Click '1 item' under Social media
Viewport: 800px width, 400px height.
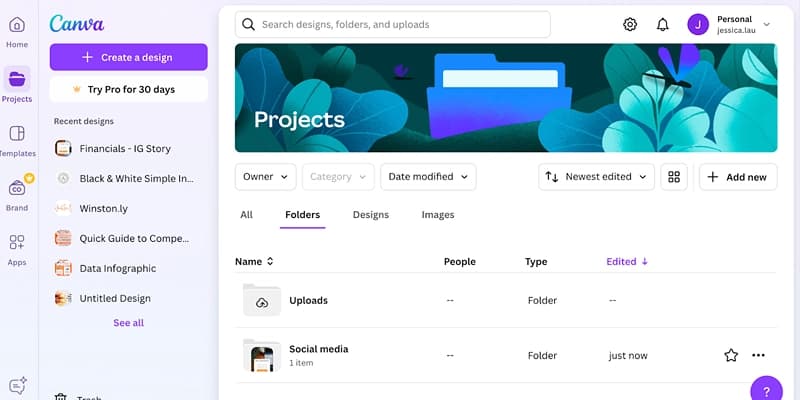301,363
